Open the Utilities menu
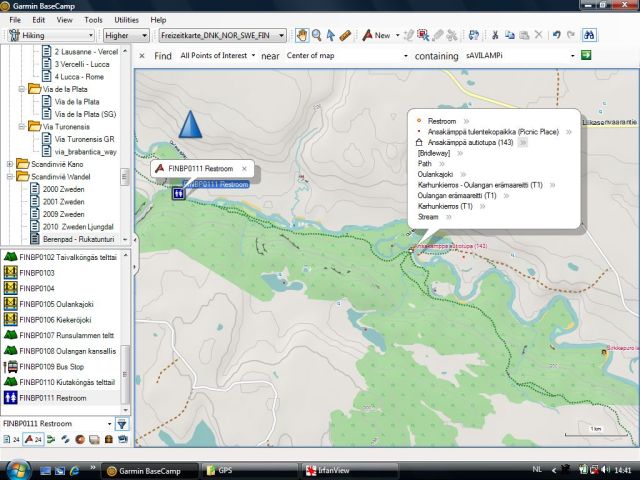 coord(127,19)
